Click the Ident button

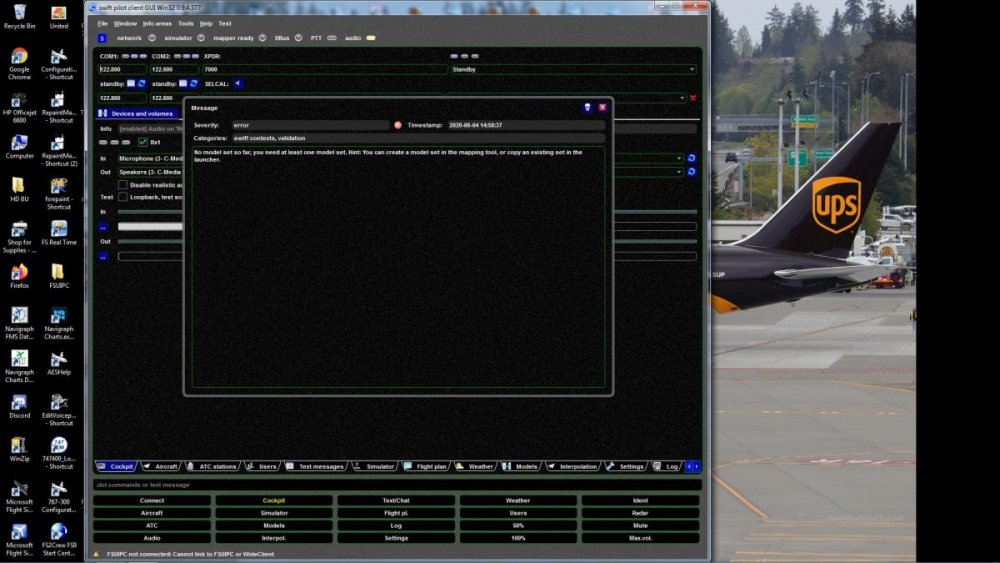tap(640, 501)
